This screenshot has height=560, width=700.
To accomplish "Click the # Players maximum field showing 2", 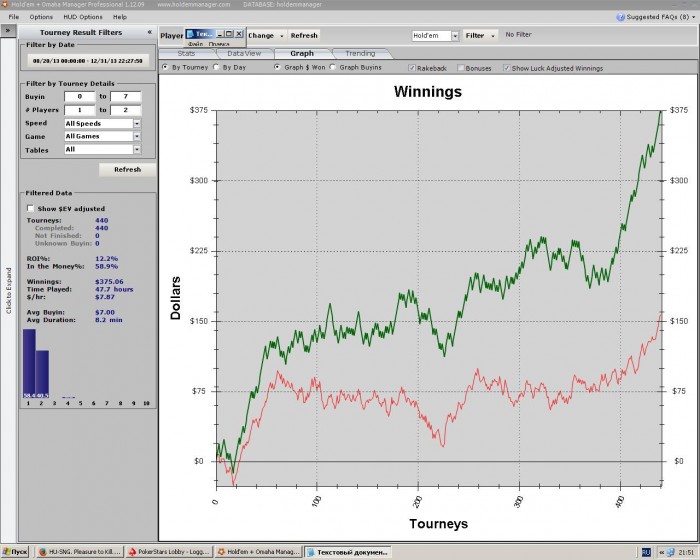I will 125,110.
